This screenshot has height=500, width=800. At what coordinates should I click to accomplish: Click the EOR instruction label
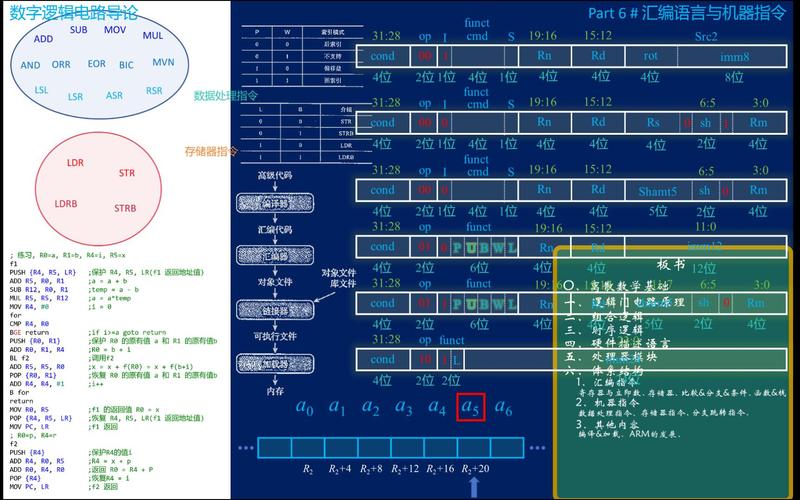(96, 64)
